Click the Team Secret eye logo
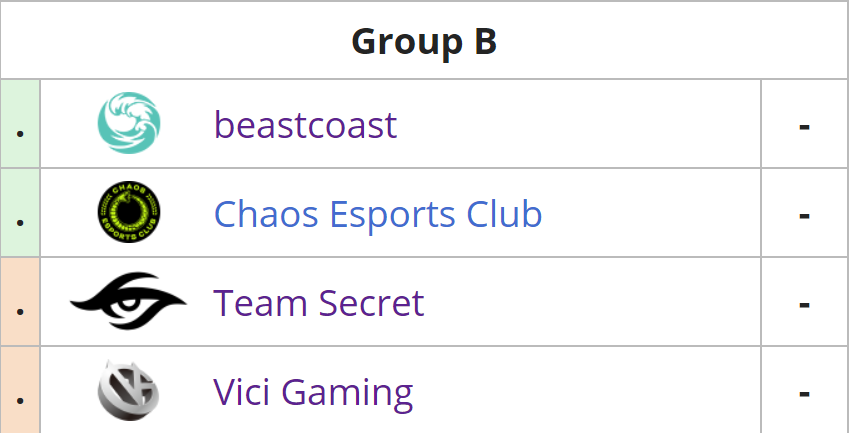Image resolution: width=849 pixels, height=433 pixels. tap(128, 301)
